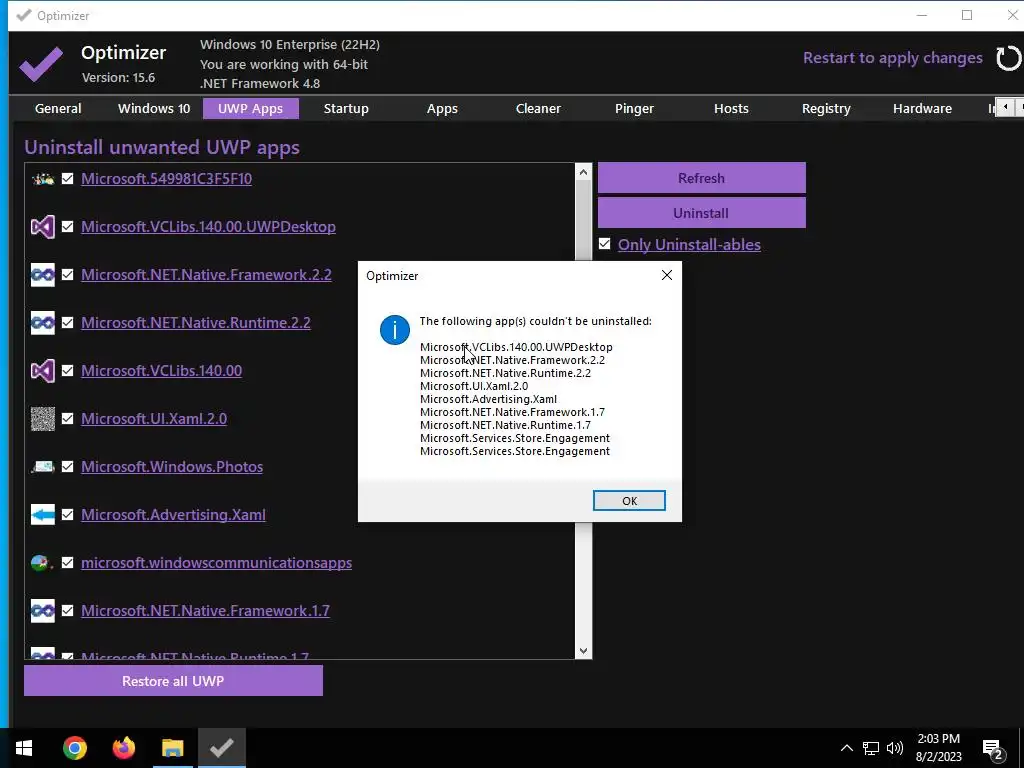This screenshot has height=768, width=1024.
Task: Uncheck the NET.Native.Framework.2.2 checkbox
Action: click(67, 274)
